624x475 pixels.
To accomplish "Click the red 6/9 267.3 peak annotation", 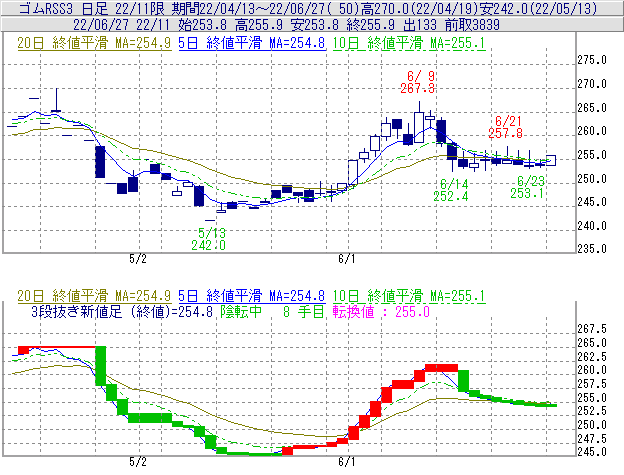I will click(417, 82).
